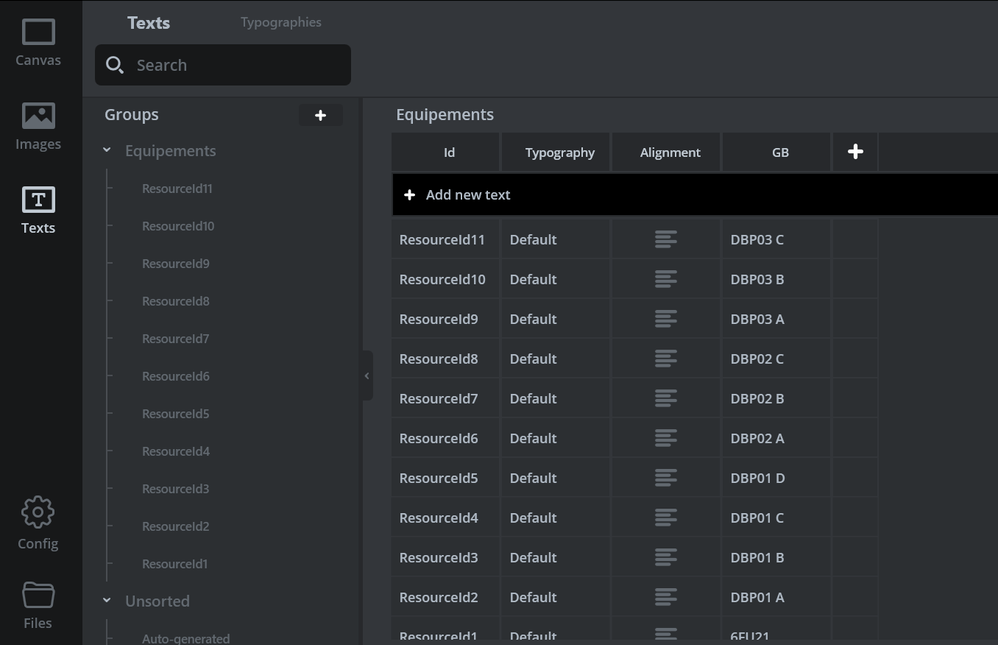998x645 pixels.
Task: Click the alignment icon for ResourceId6
Action: (x=666, y=438)
